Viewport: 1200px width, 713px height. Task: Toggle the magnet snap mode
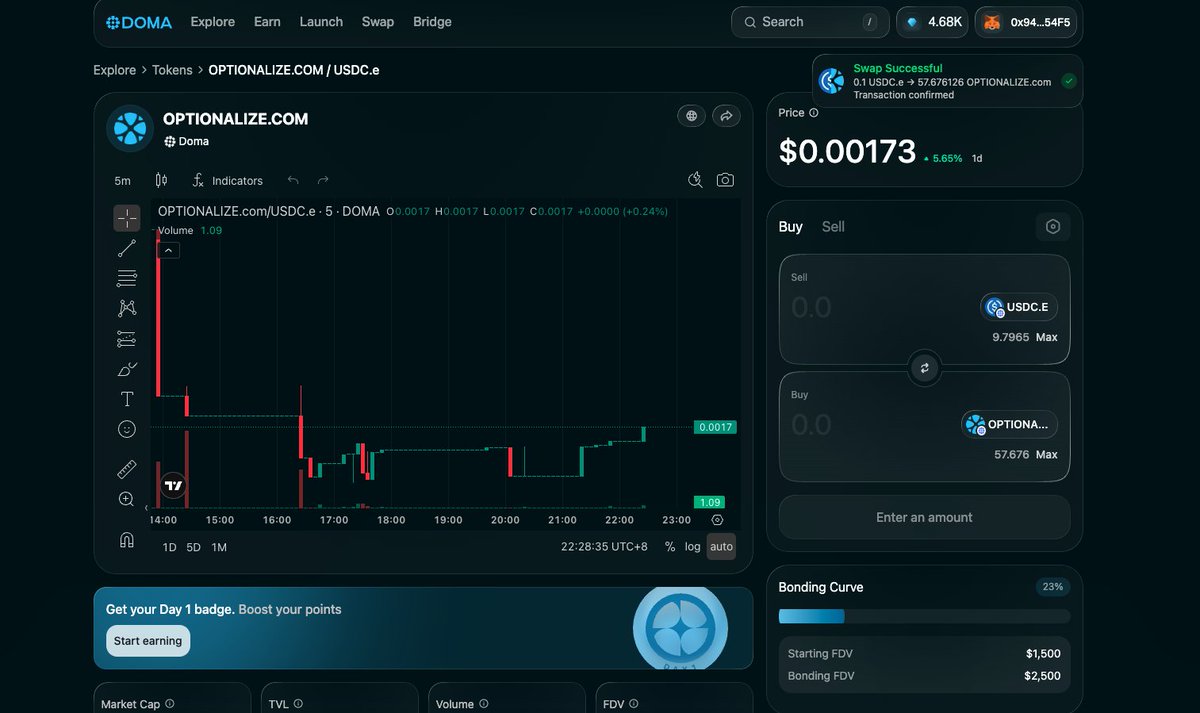(127, 540)
